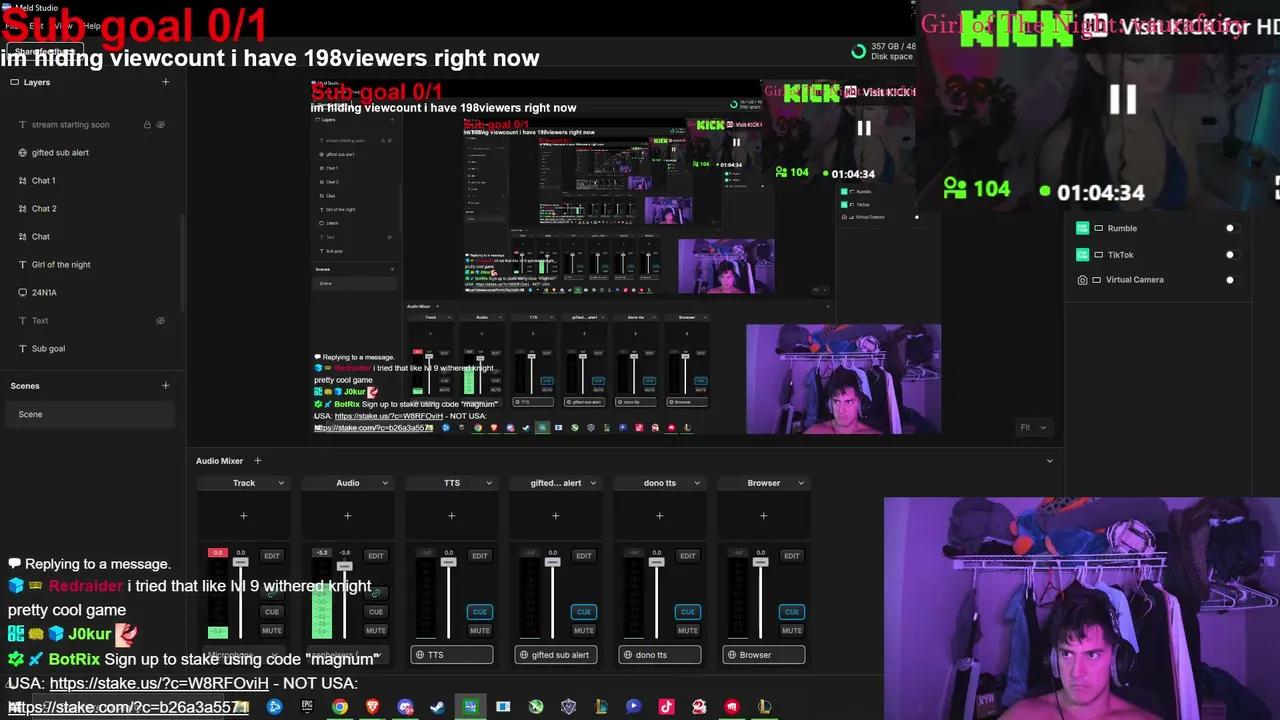The image size is (1280, 720).
Task: Open TikTok from the taskbar
Action: pyautogui.click(x=667, y=707)
